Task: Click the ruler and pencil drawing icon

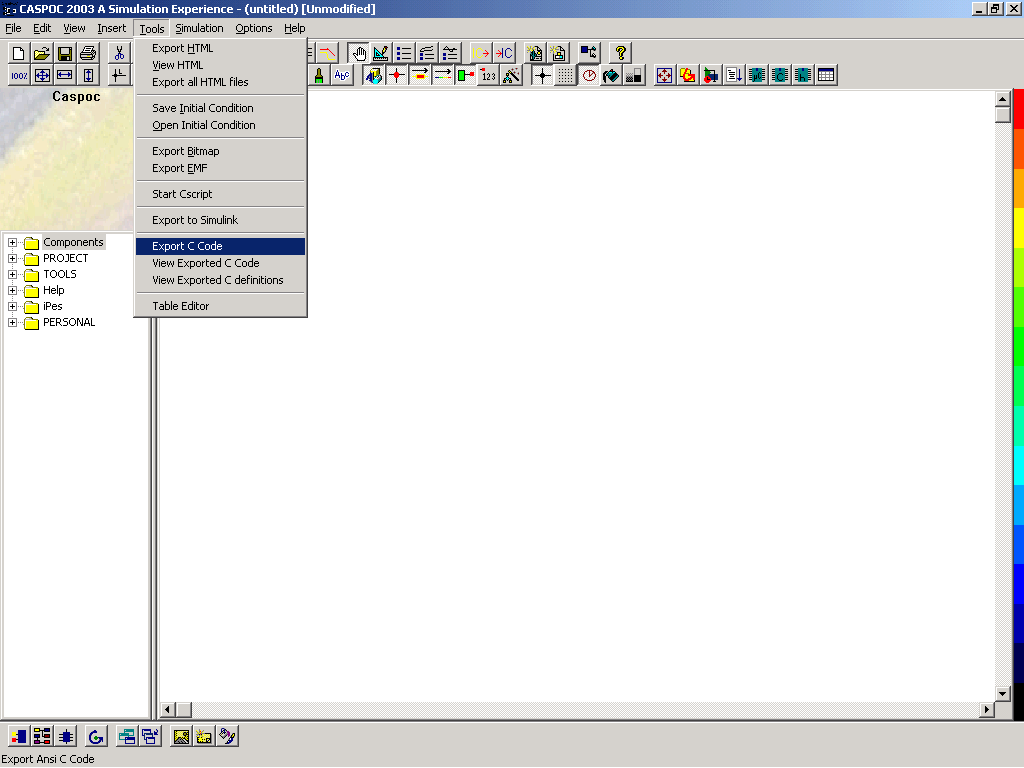Action: point(381,54)
